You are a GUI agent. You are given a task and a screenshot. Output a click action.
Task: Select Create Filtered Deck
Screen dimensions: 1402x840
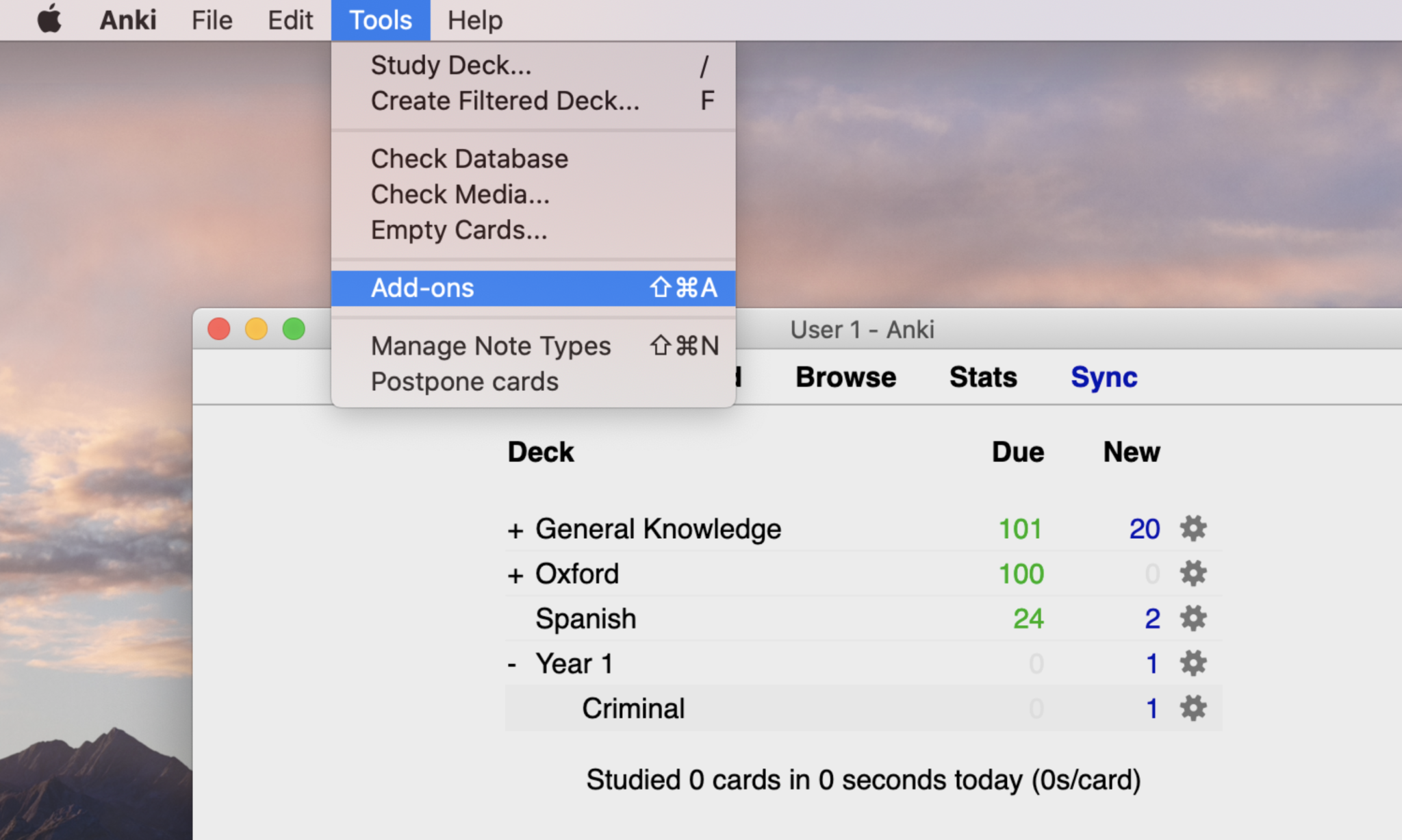tap(505, 101)
